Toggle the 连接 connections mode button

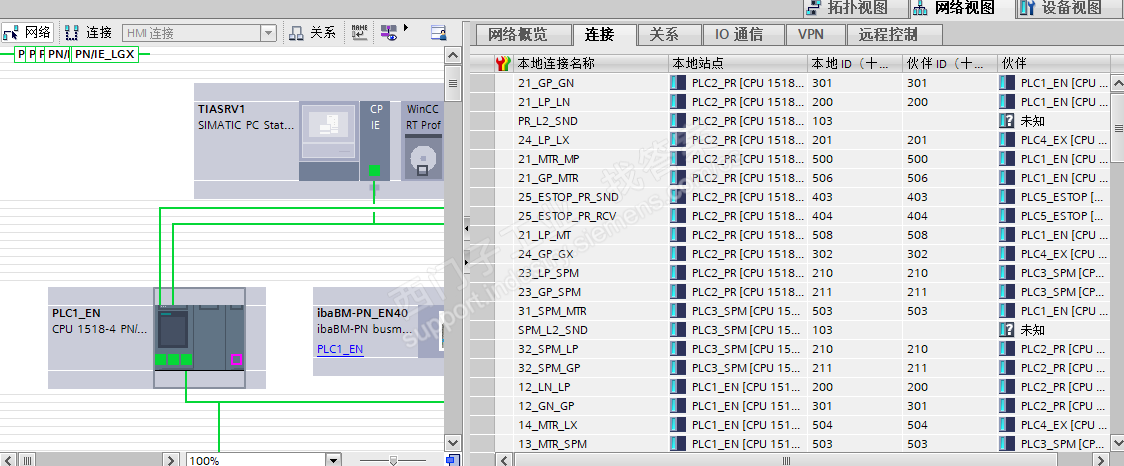pyautogui.click(x=89, y=32)
